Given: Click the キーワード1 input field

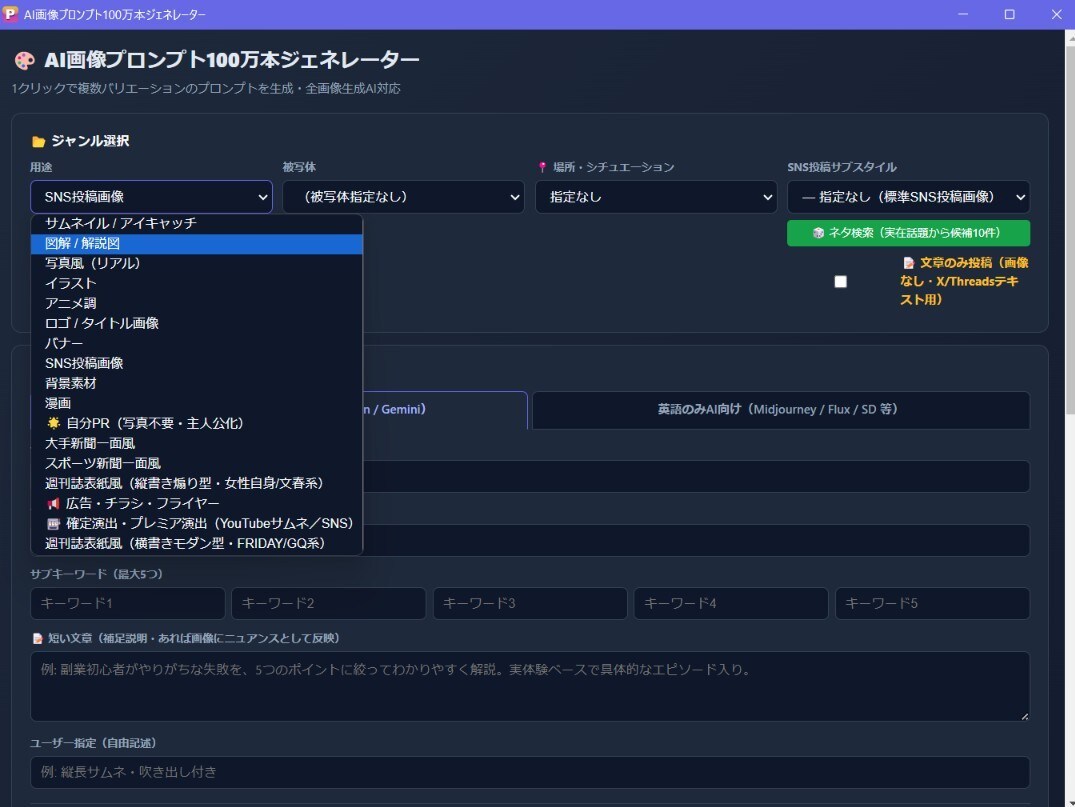Looking at the screenshot, I should click(128, 603).
